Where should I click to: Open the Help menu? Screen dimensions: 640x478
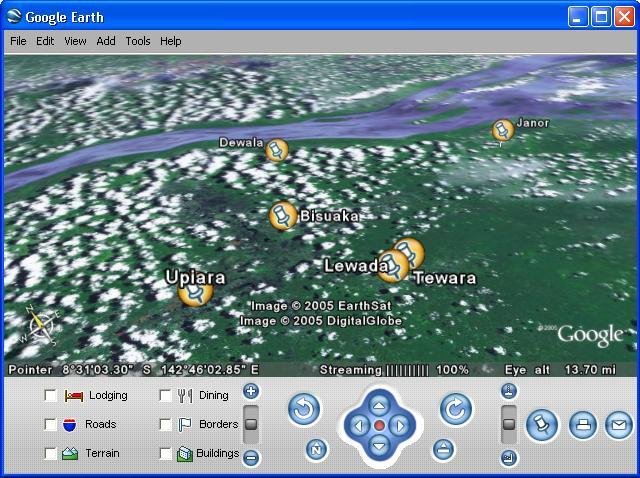171,41
